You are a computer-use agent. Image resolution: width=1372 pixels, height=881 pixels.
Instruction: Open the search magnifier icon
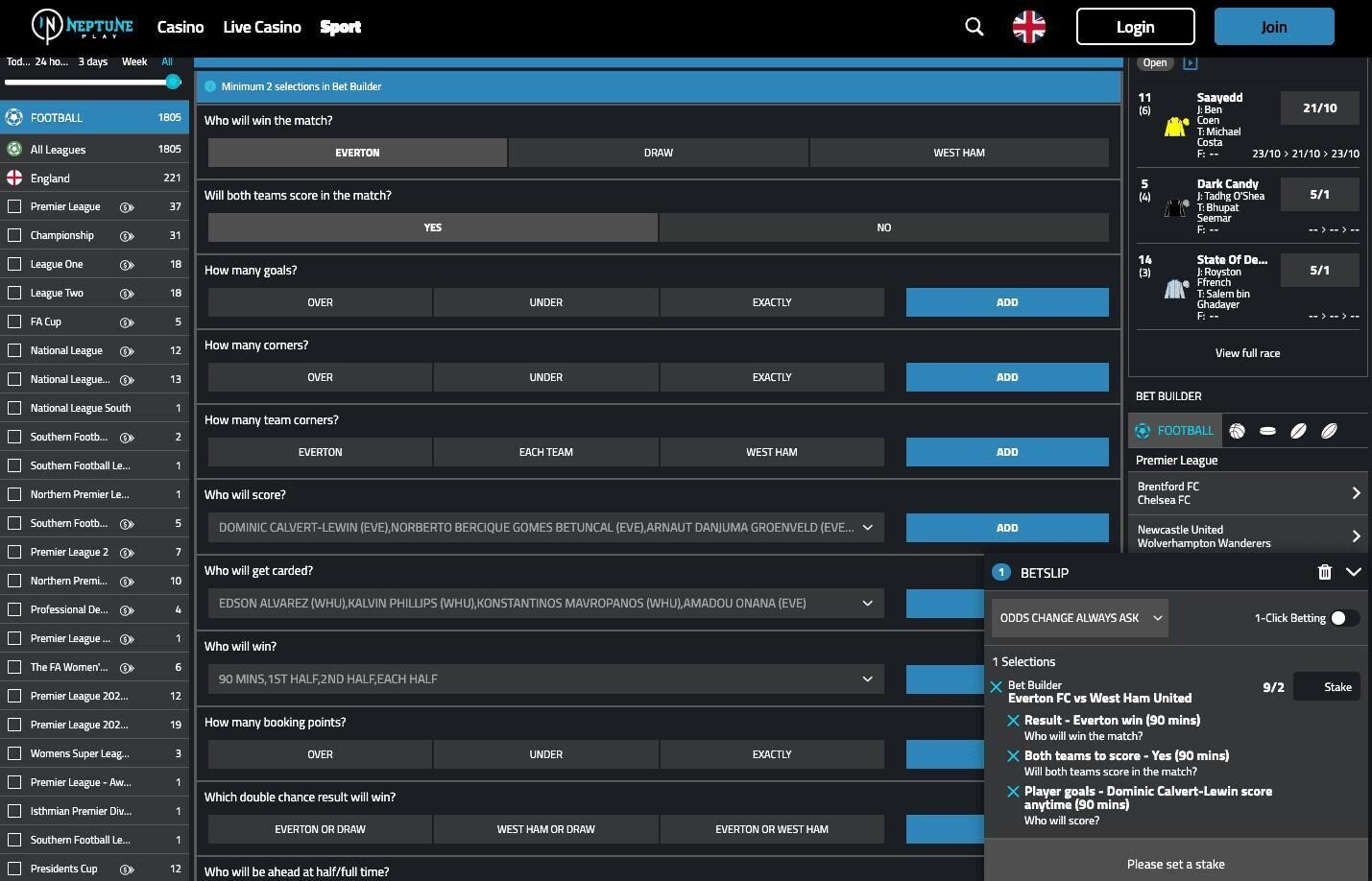point(975,27)
